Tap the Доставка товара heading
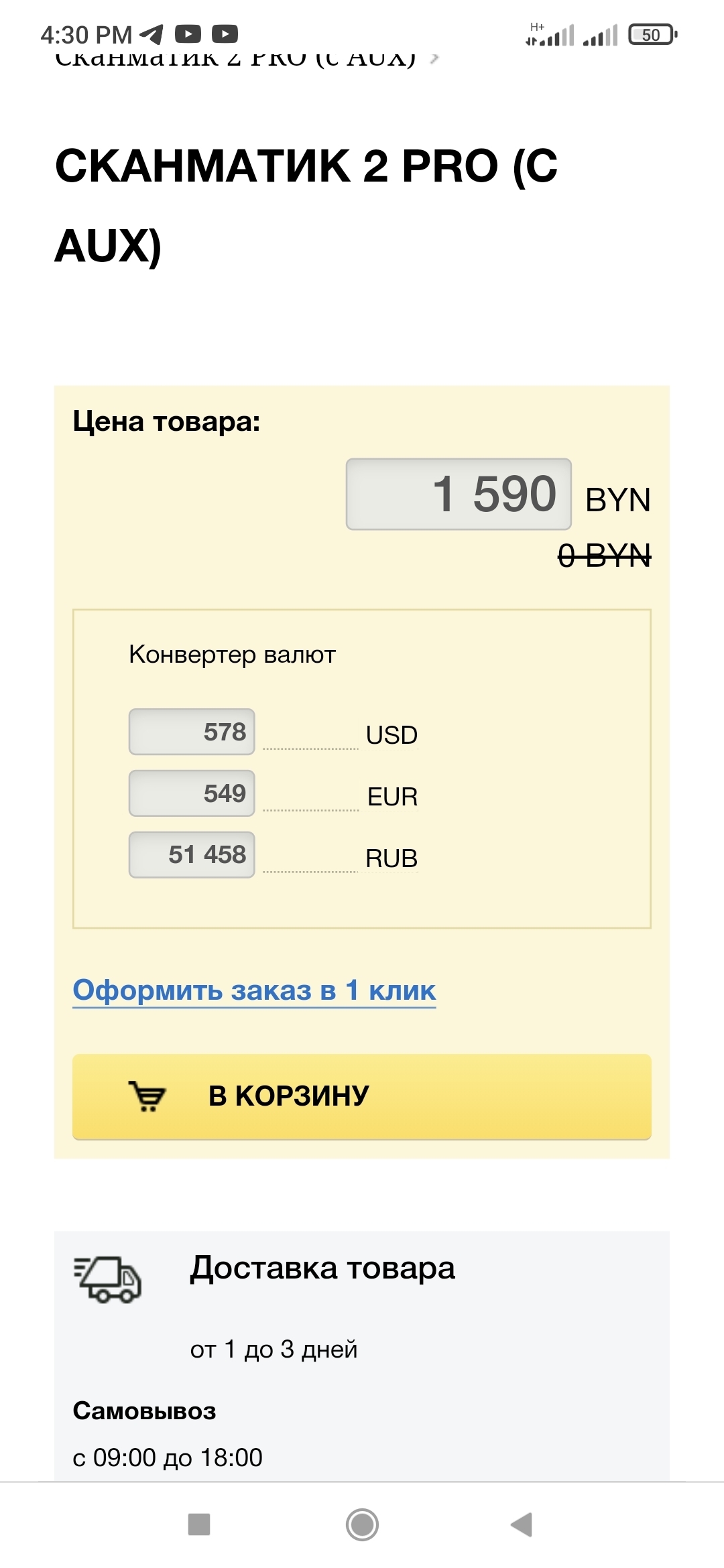This screenshot has height=1568, width=724. (322, 1268)
